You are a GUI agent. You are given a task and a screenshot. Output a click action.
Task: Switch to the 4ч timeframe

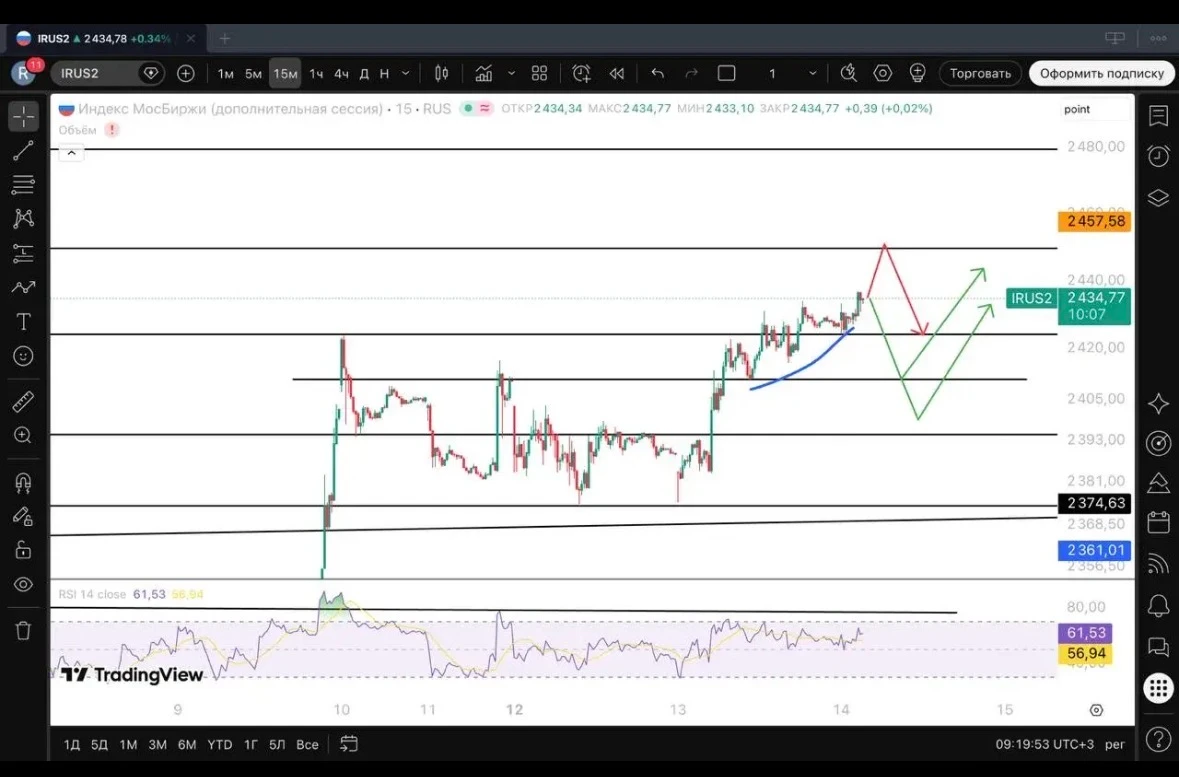[341, 73]
